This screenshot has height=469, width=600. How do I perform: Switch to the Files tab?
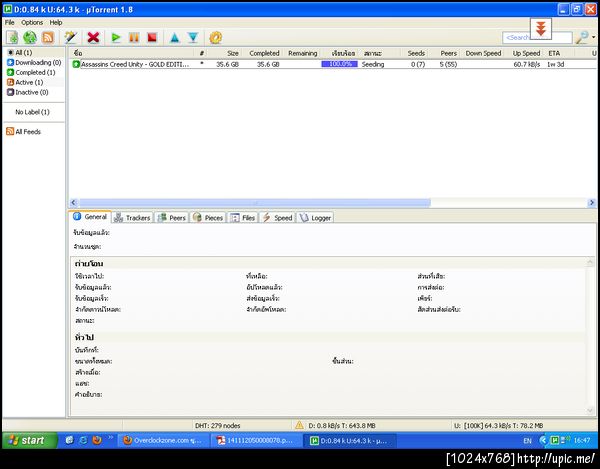243,218
